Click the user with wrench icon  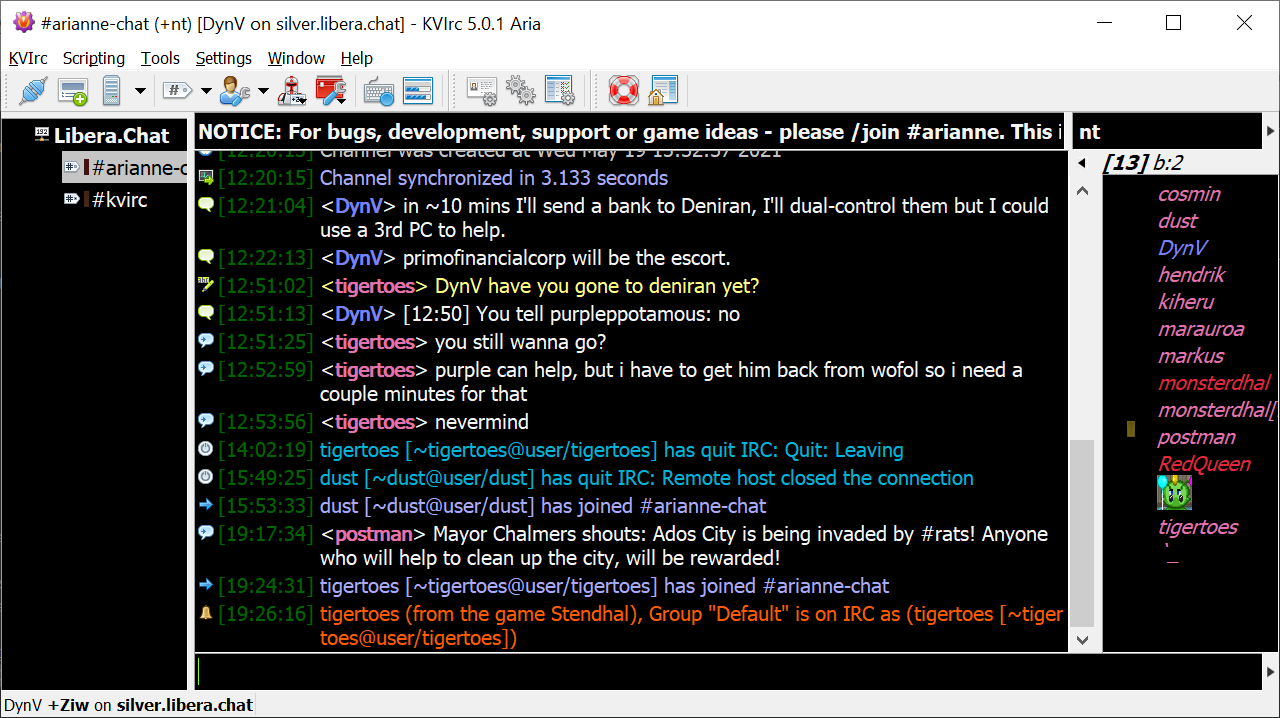pyautogui.click(x=234, y=91)
